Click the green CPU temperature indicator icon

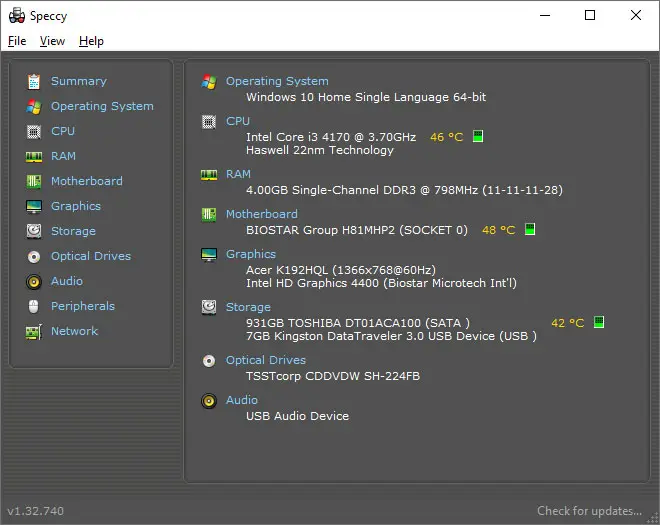[x=478, y=136]
